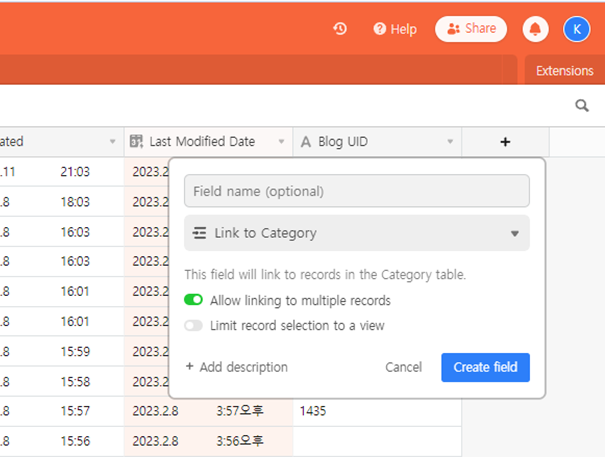The height and width of the screenshot is (457, 605).
Task: Click the Blog UID column header
Action: pyautogui.click(x=377, y=142)
